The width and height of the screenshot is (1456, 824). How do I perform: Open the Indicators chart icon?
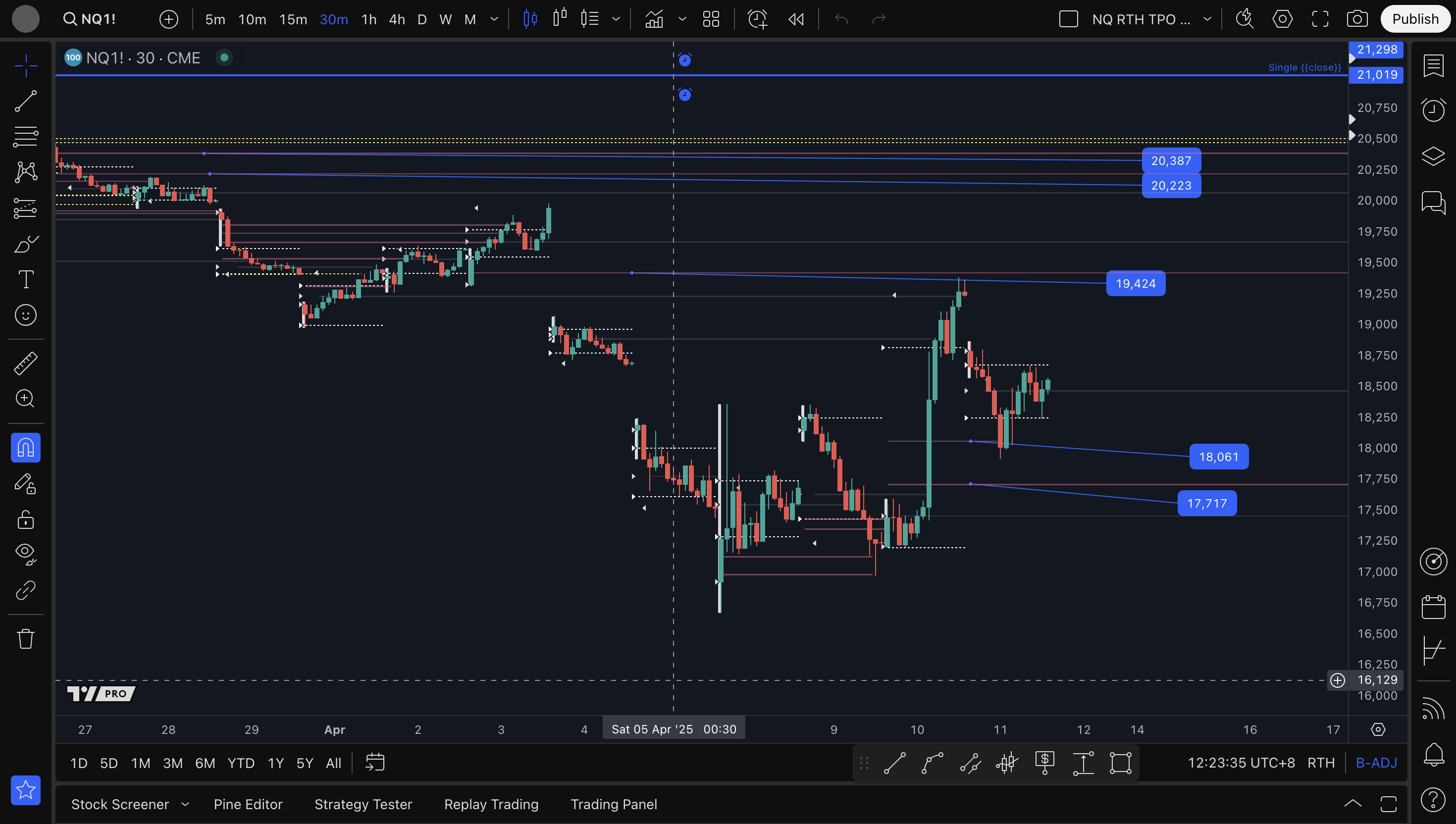[654, 19]
